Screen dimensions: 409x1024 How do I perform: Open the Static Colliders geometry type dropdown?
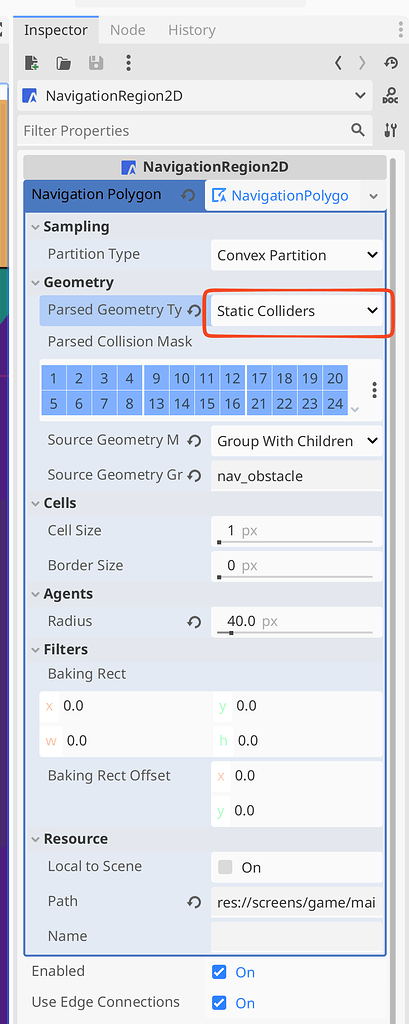tap(297, 311)
